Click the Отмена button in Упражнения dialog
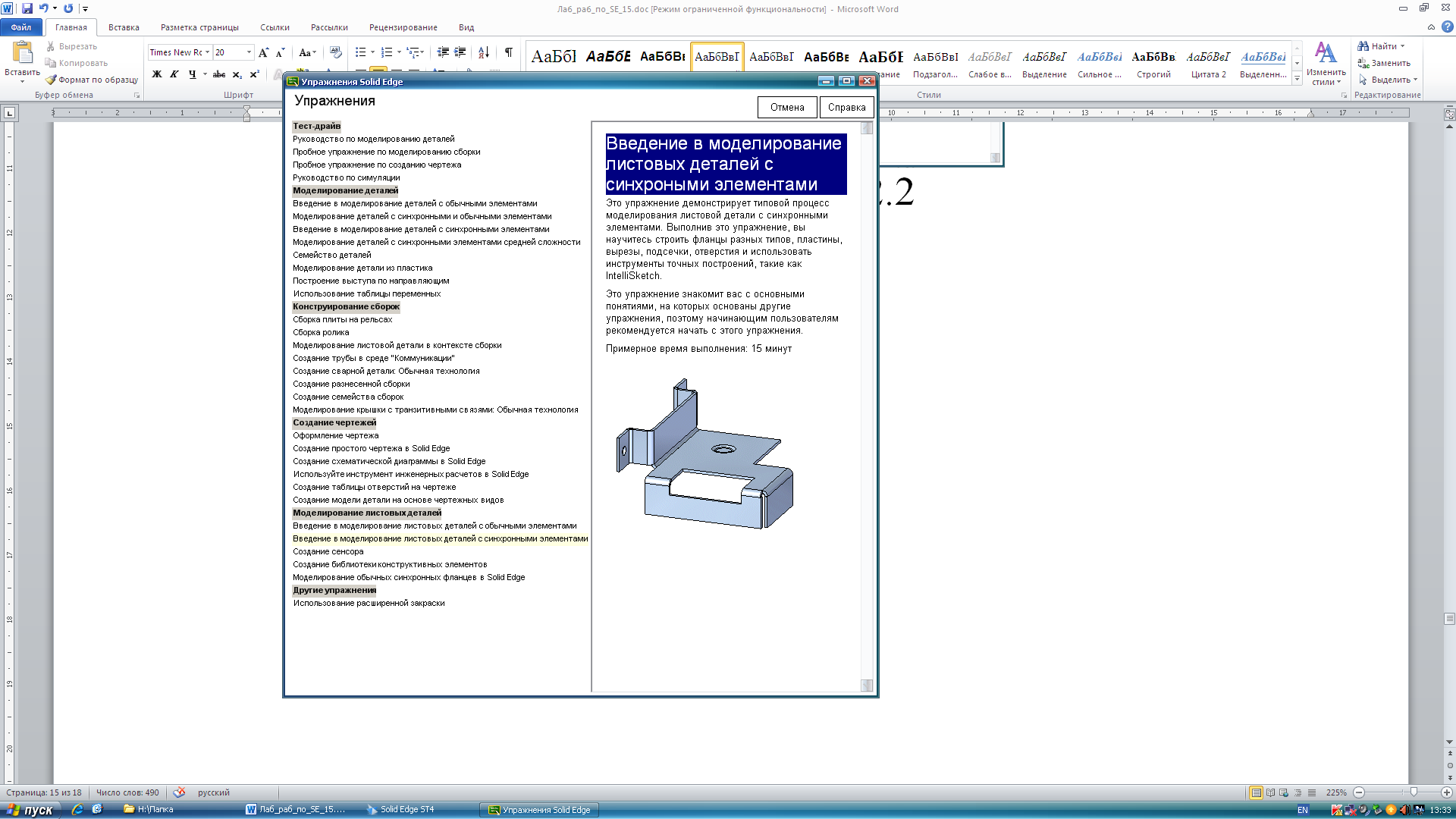This screenshot has width=1456, height=819. click(787, 107)
